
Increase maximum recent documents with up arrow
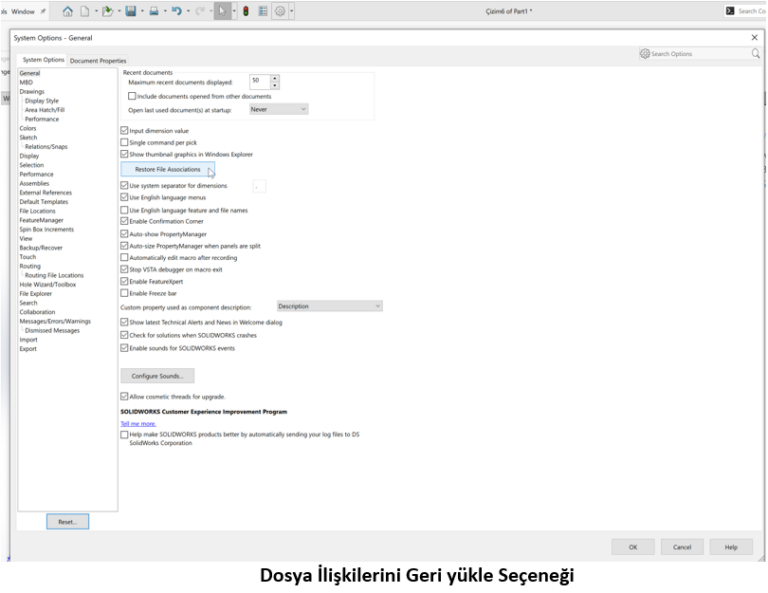point(275,78)
